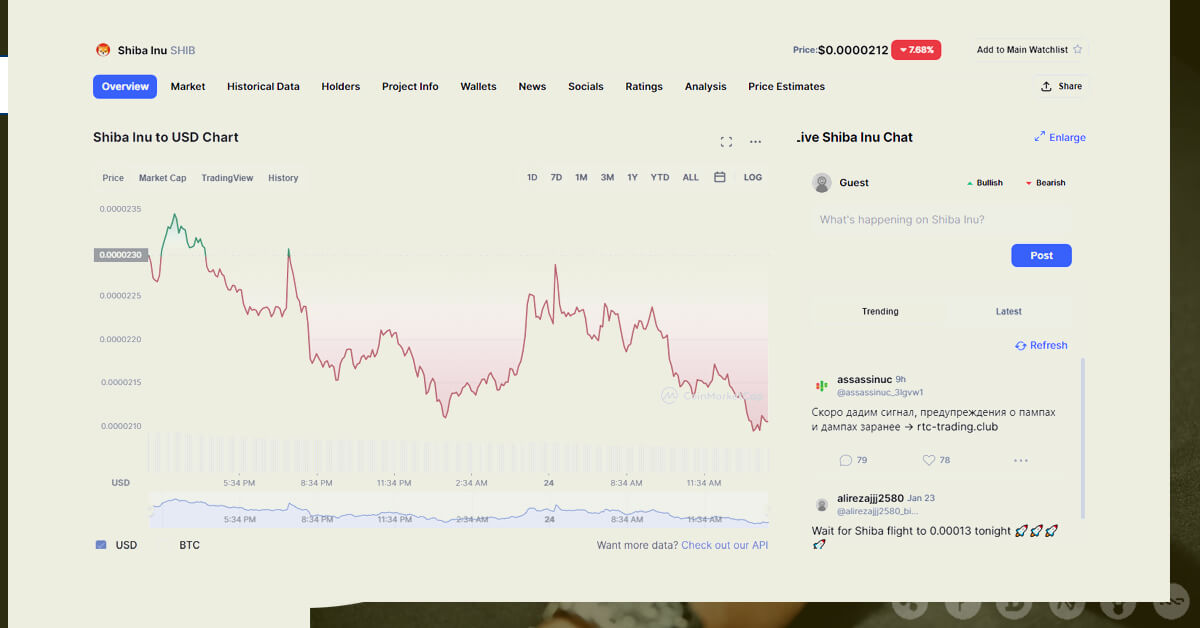Enlarge the live chat panel
Viewport: 1200px width, 628px height.
coord(1060,137)
